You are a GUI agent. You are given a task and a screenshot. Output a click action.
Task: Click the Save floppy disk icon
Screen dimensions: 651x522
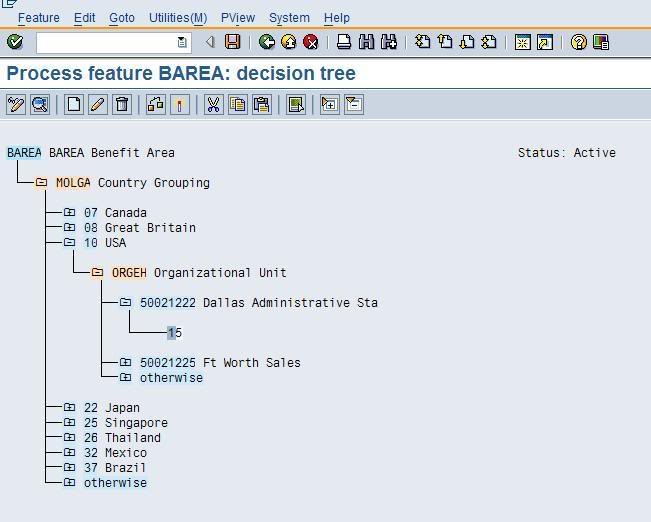(232, 42)
